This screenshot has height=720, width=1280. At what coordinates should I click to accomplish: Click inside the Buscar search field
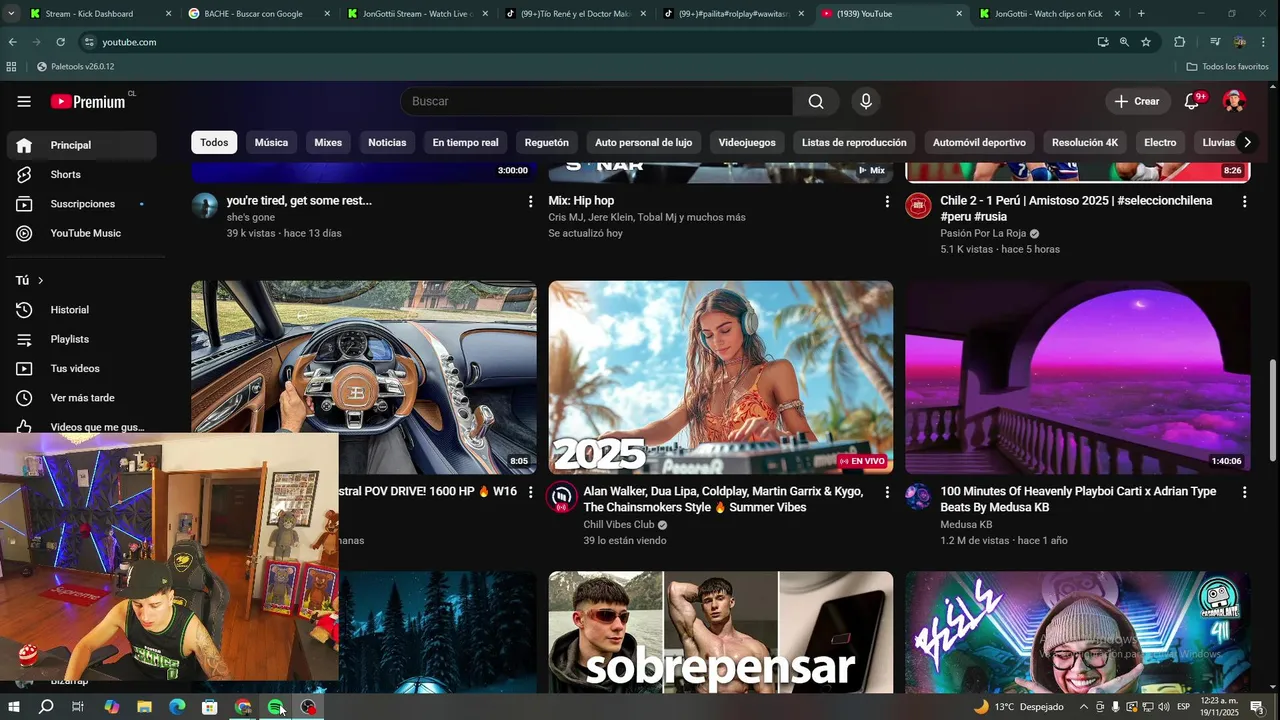tap(597, 101)
